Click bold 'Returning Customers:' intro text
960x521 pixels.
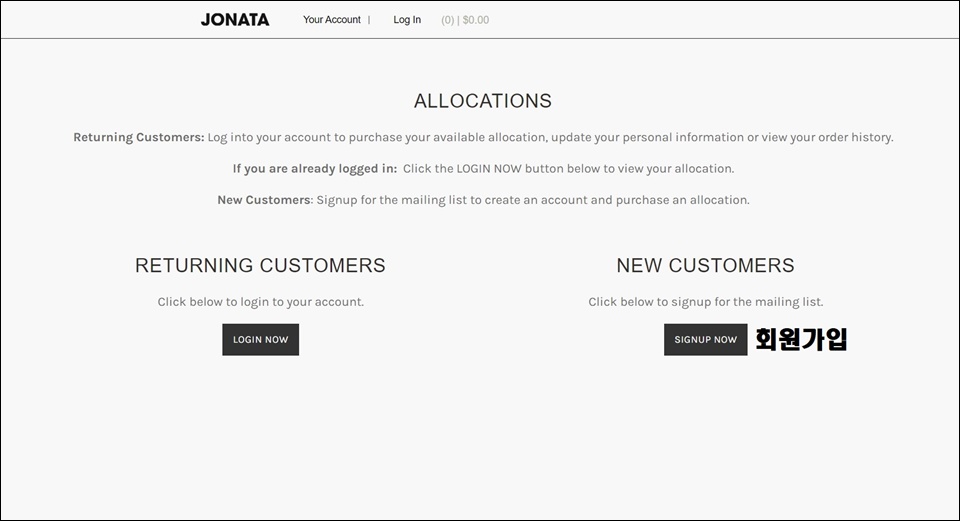pos(139,137)
